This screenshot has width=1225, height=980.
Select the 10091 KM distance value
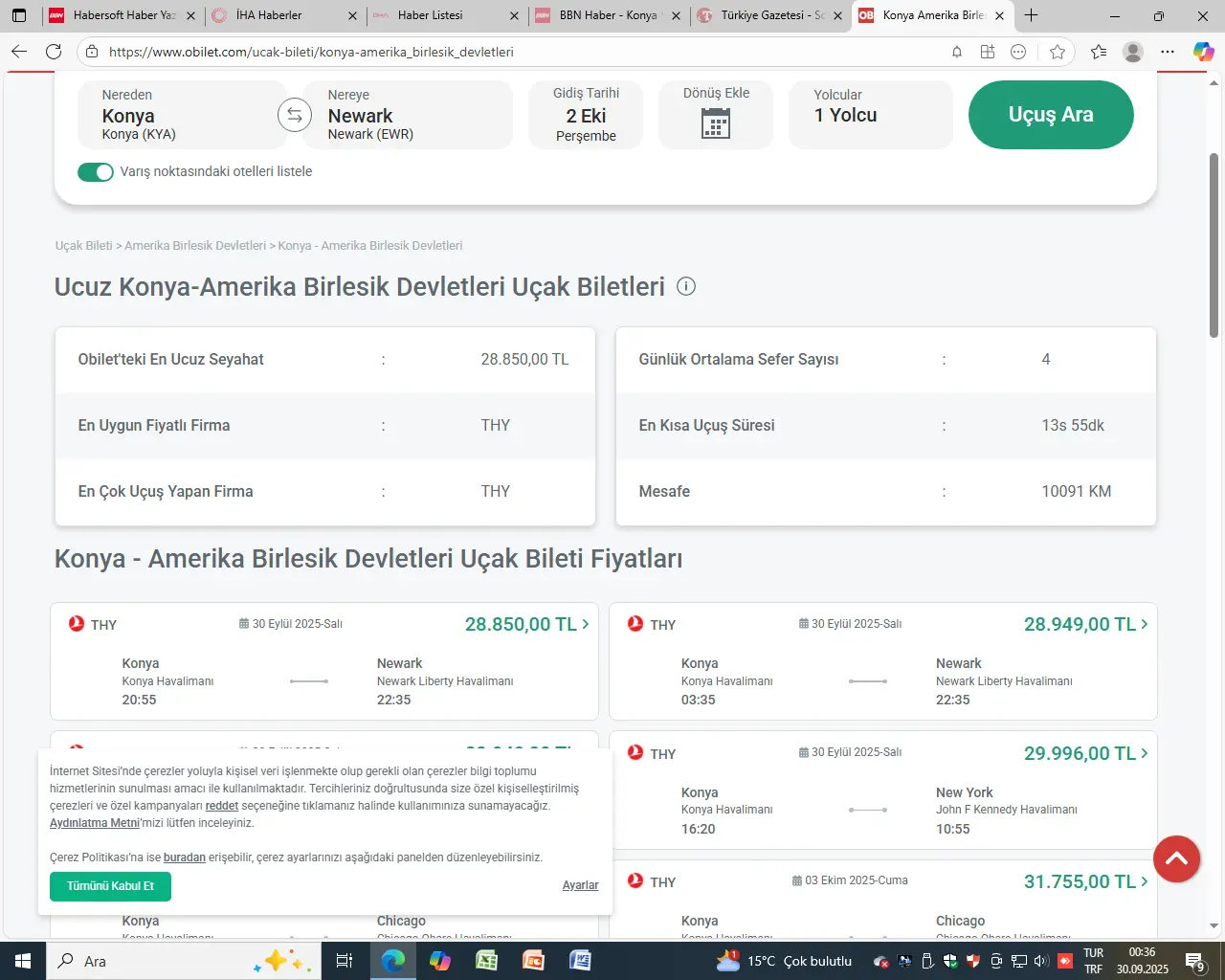(x=1077, y=491)
